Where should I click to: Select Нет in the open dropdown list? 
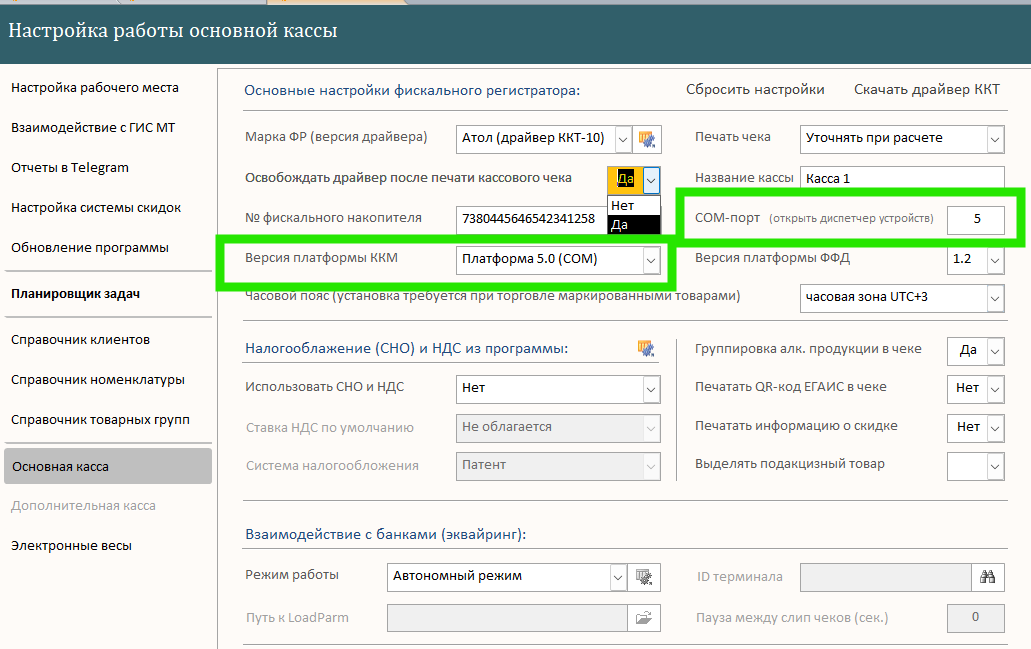[x=634, y=206]
